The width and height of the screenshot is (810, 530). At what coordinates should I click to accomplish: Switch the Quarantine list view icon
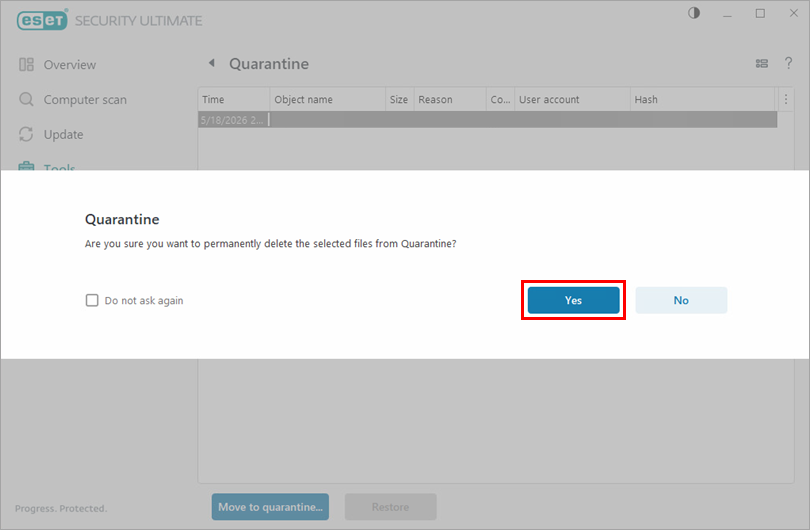761,64
